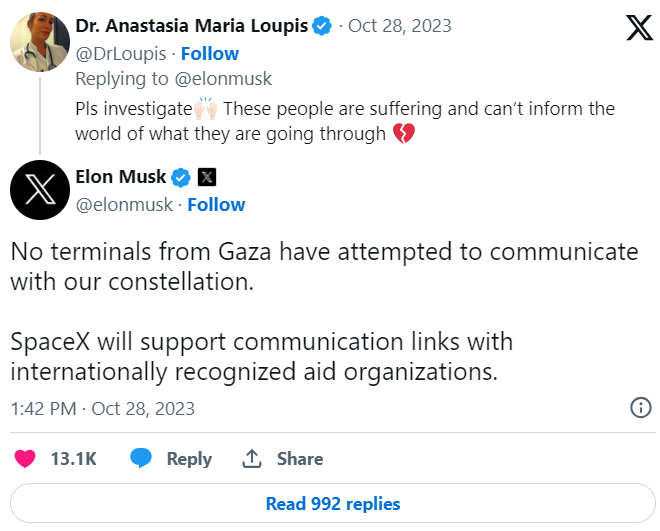Click Elon Musk's blue verified badge
The height and width of the screenshot is (531, 660).
tap(181, 178)
